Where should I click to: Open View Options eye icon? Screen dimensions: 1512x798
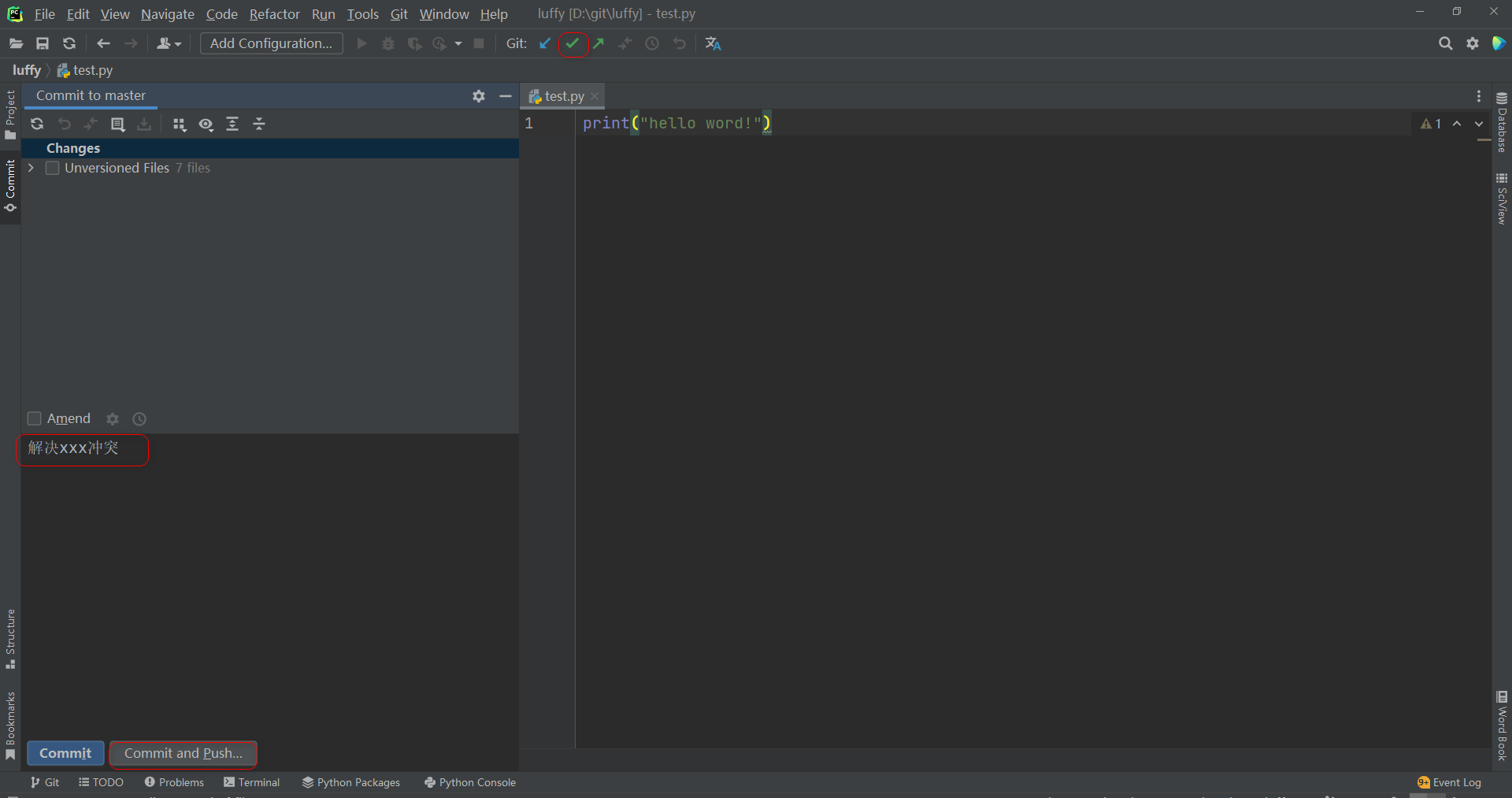click(206, 124)
